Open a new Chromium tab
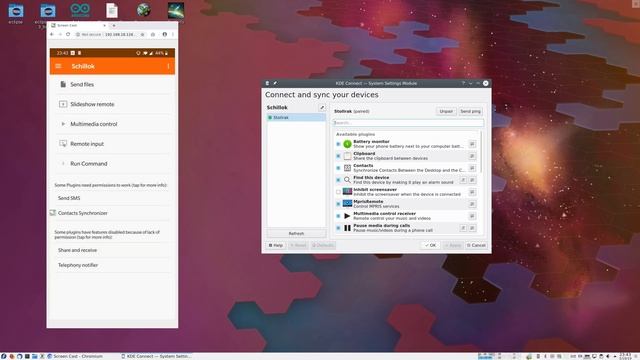Screen dimensions: 640x360 (x=114, y=25)
